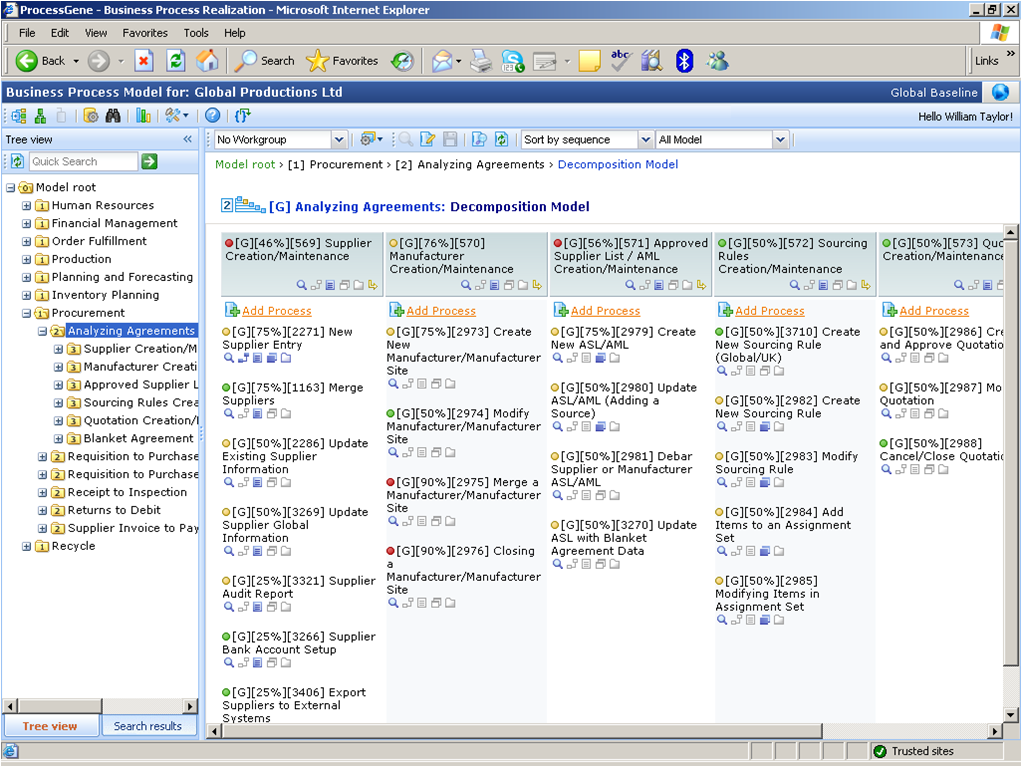Collapse the Analyzing Agreements tree node

tap(42, 331)
